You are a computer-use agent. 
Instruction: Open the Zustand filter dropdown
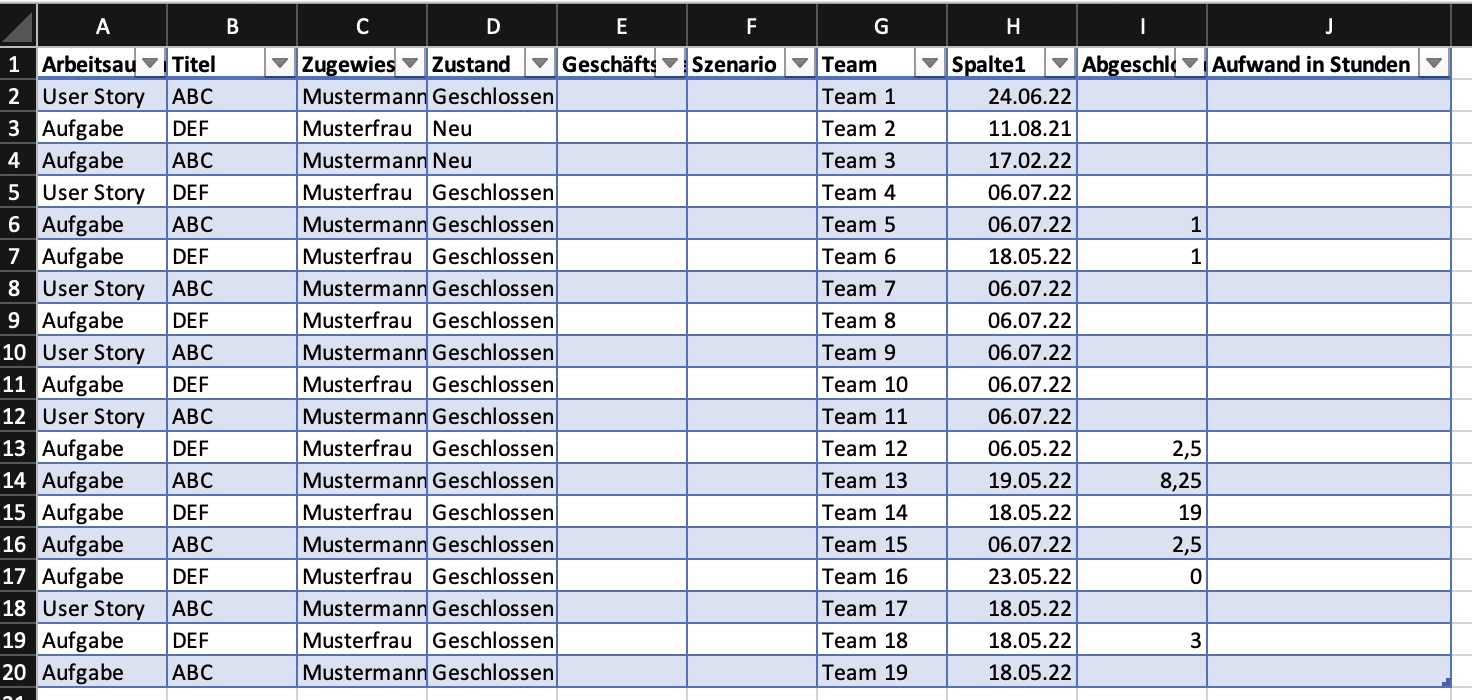click(x=540, y=64)
